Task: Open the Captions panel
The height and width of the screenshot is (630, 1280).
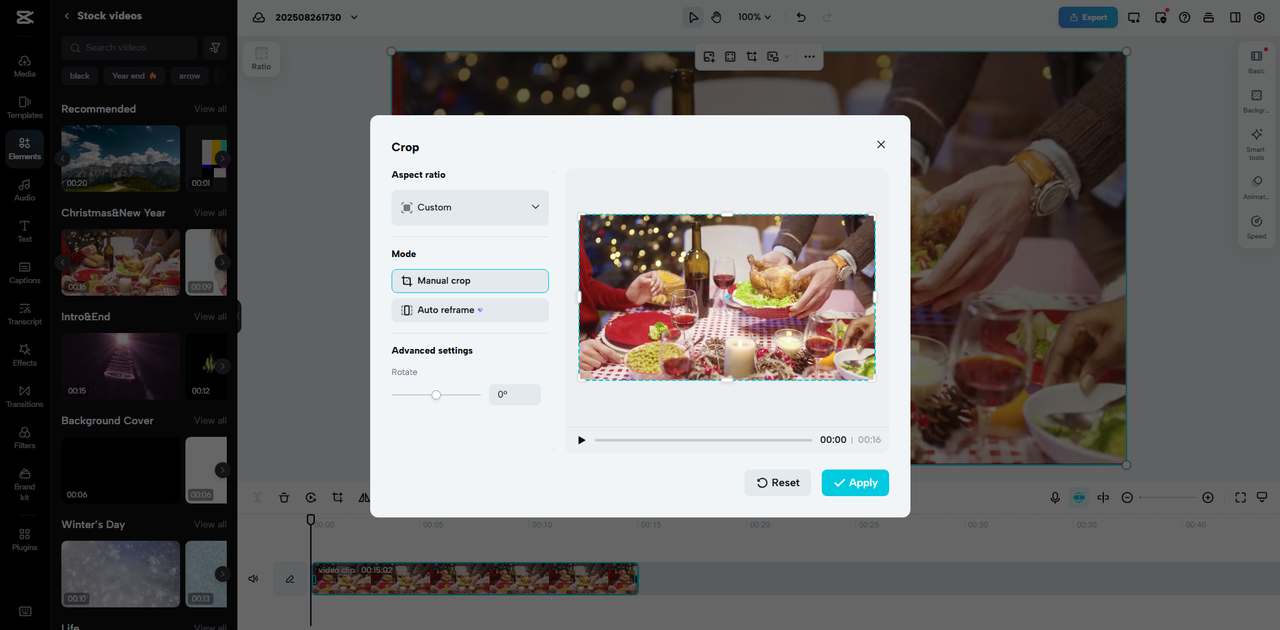Action: [25, 273]
